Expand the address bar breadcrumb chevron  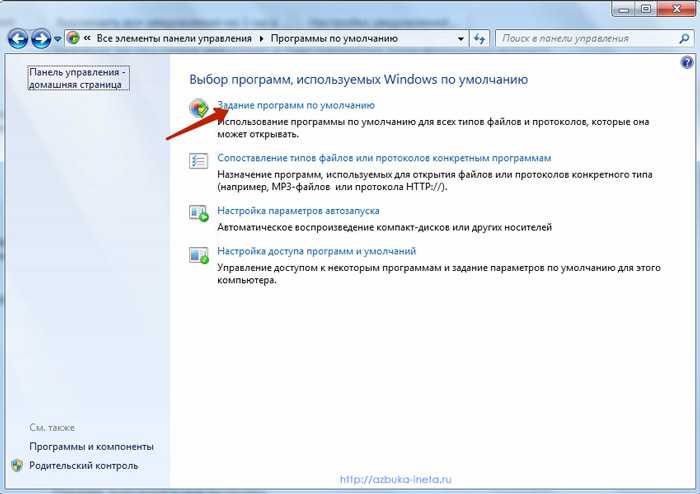pos(87,38)
